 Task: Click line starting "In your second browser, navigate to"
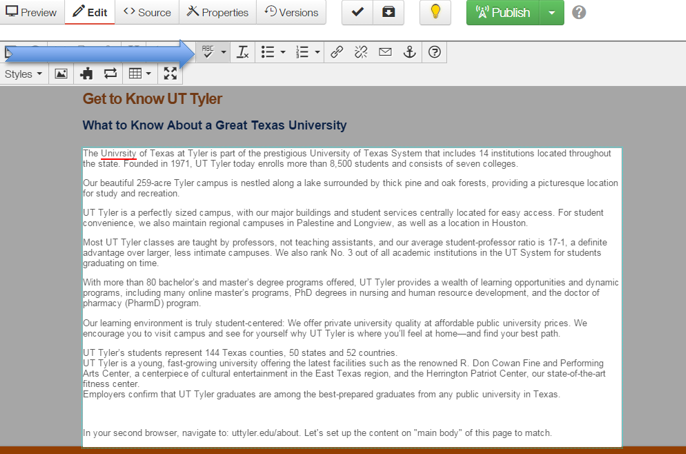(317, 433)
